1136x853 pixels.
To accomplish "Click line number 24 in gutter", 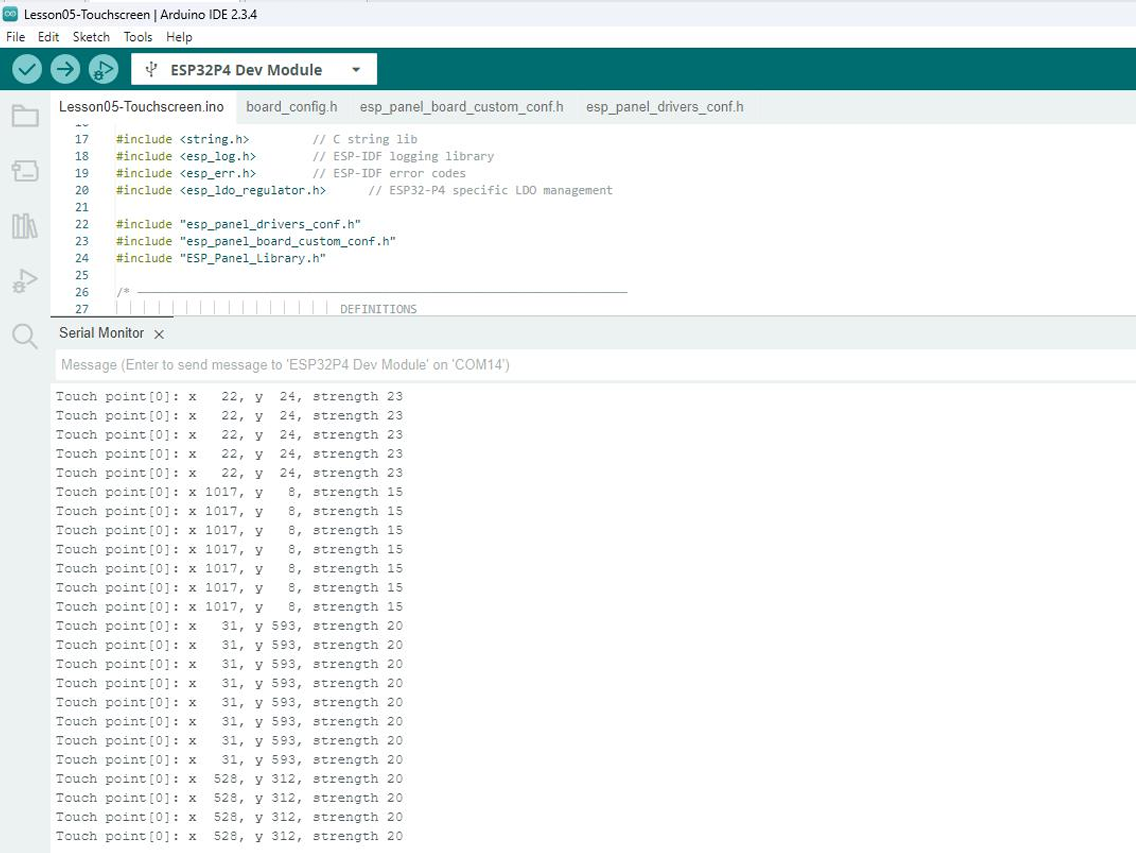I will click(82, 258).
